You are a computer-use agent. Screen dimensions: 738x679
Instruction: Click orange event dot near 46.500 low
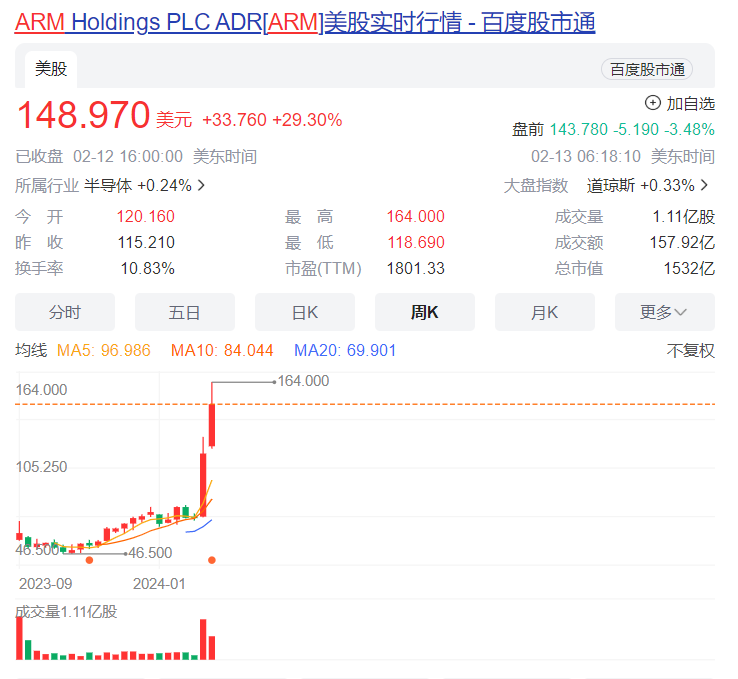[x=89, y=560]
